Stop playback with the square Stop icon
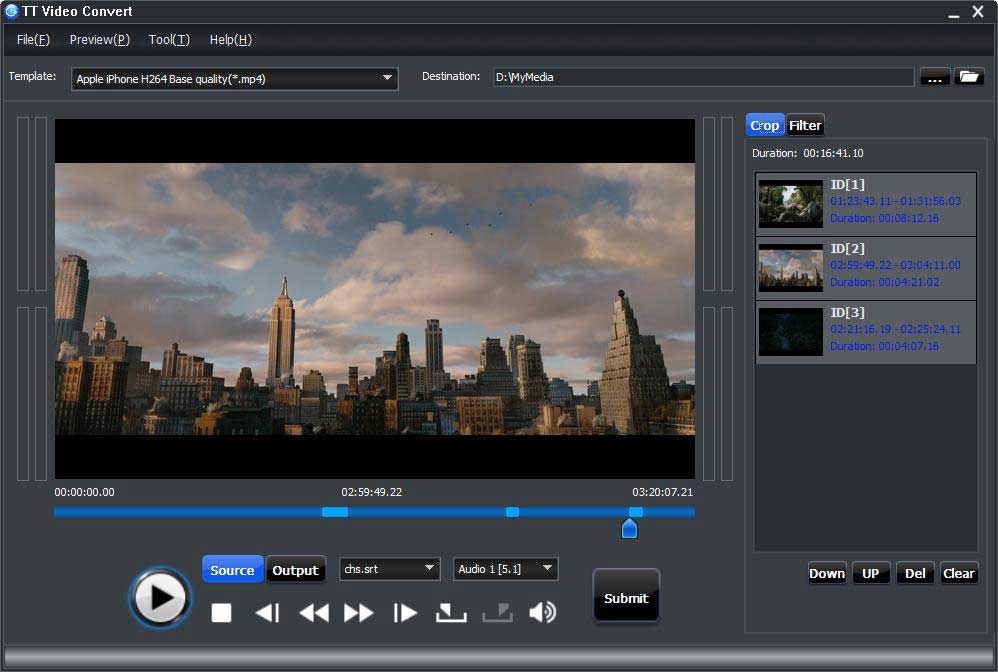Viewport: 998px width, 672px height. click(x=221, y=613)
